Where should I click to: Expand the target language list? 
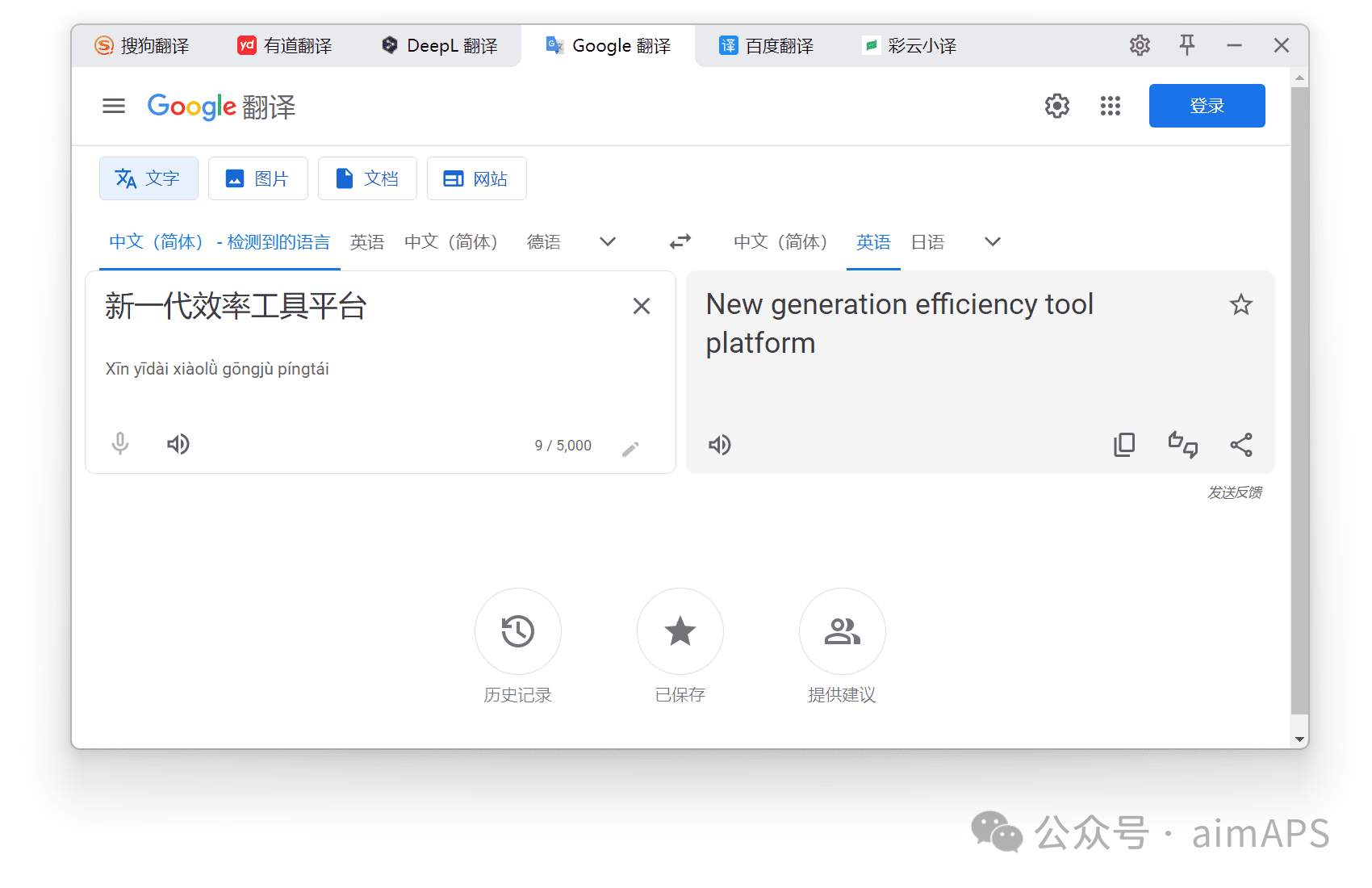click(x=993, y=241)
